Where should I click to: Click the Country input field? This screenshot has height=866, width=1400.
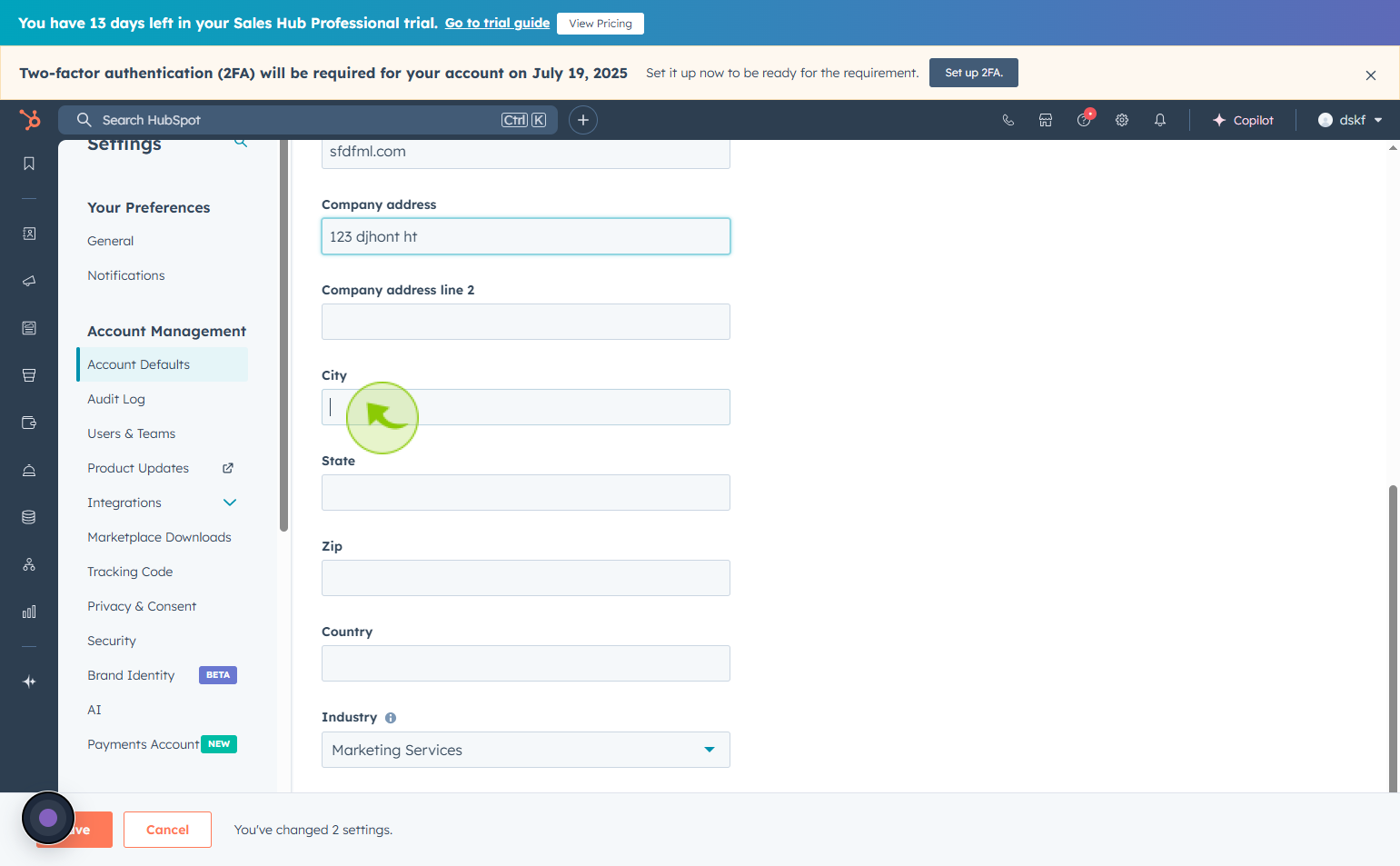click(526, 663)
